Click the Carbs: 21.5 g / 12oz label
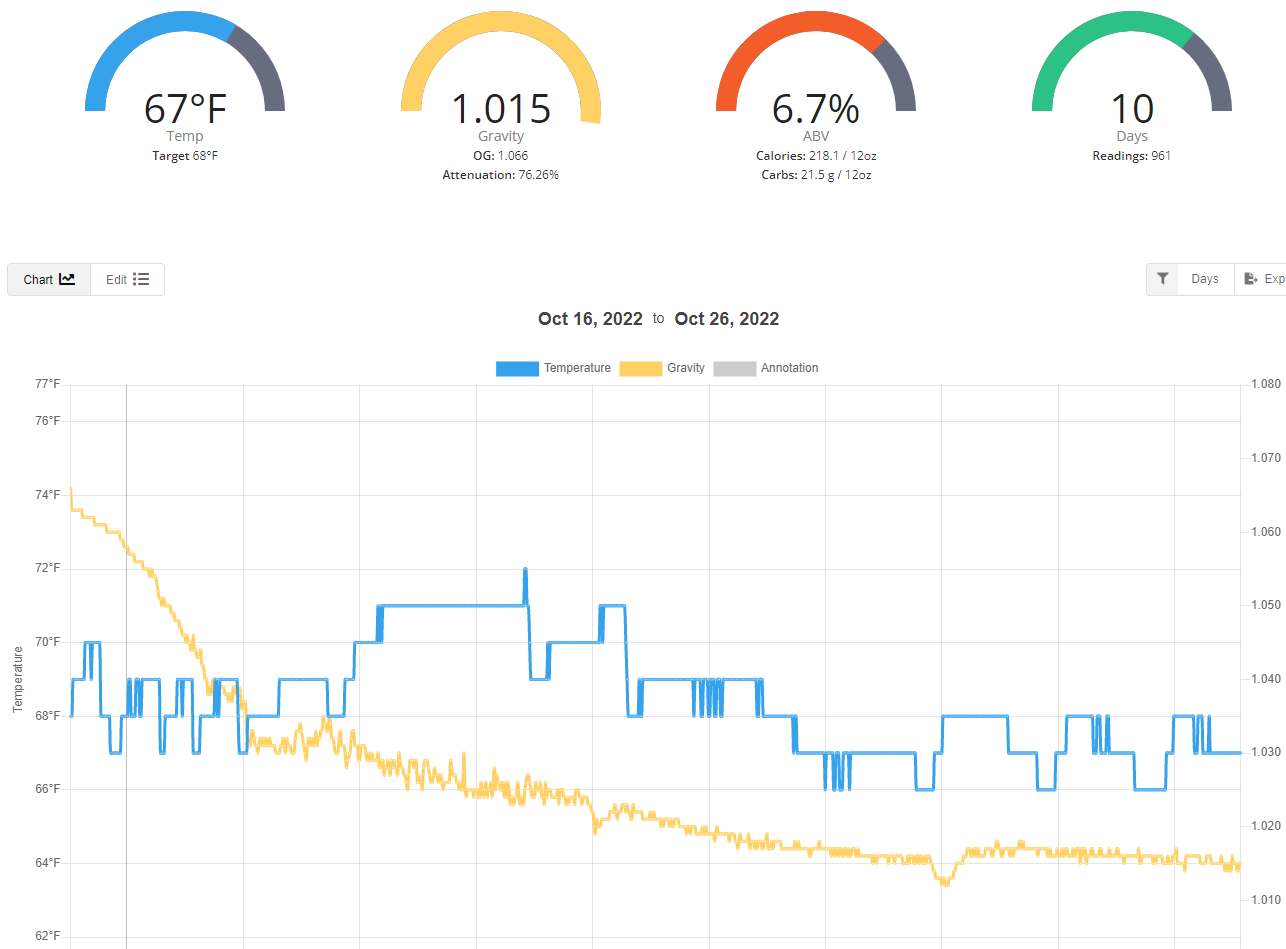The width and height of the screenshot is (1286, 949). (x=816, y=175)
